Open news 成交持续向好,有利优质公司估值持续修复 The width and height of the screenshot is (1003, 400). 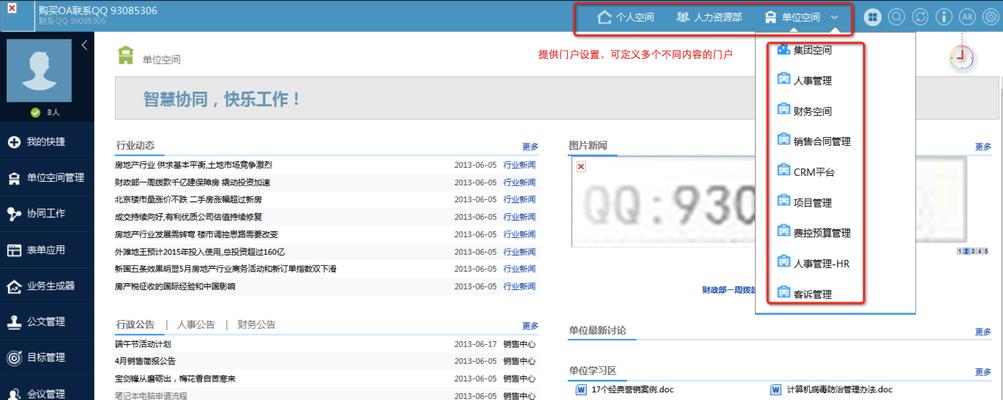pyautogui.click(x=188, y=216)
